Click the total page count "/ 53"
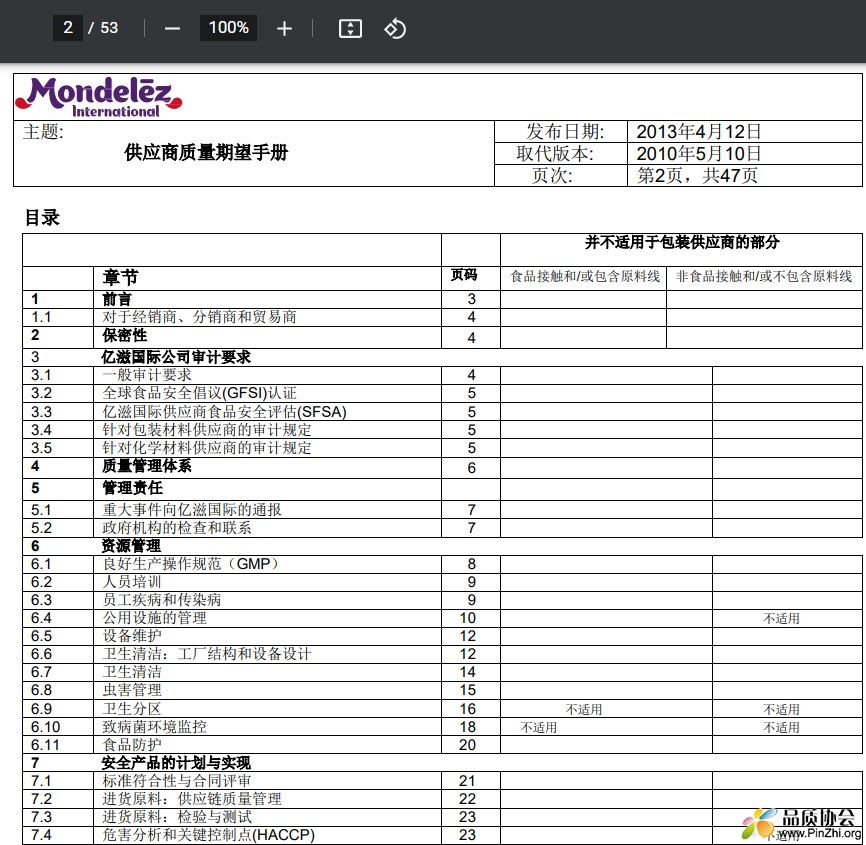This screenshot has width=866, height=845. pos(103,28)
